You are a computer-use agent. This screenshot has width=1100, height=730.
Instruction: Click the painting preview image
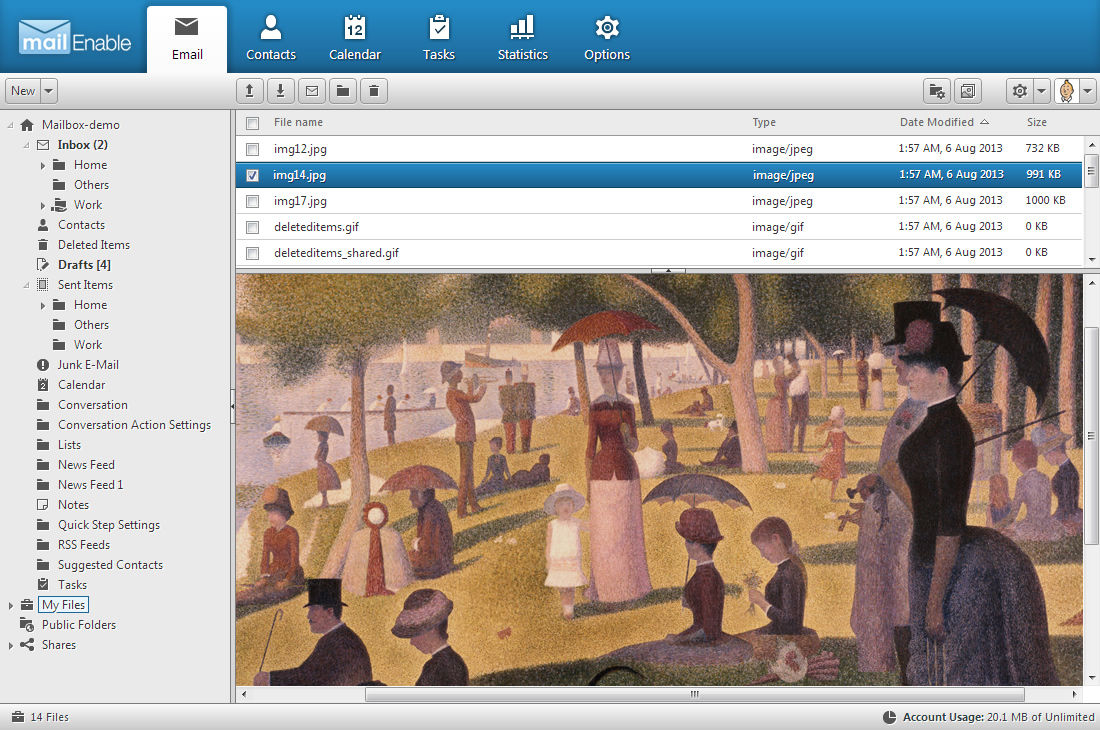(x=659, y=480)
